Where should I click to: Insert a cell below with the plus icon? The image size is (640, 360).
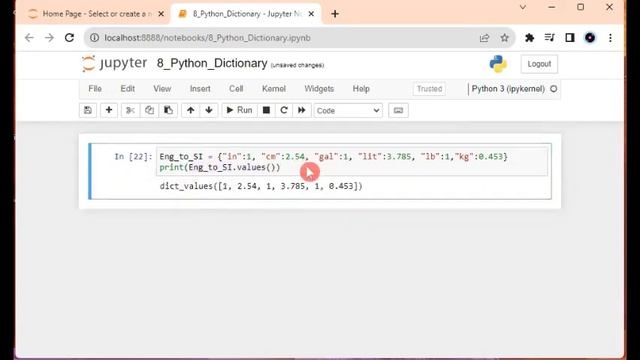(109, 110)
